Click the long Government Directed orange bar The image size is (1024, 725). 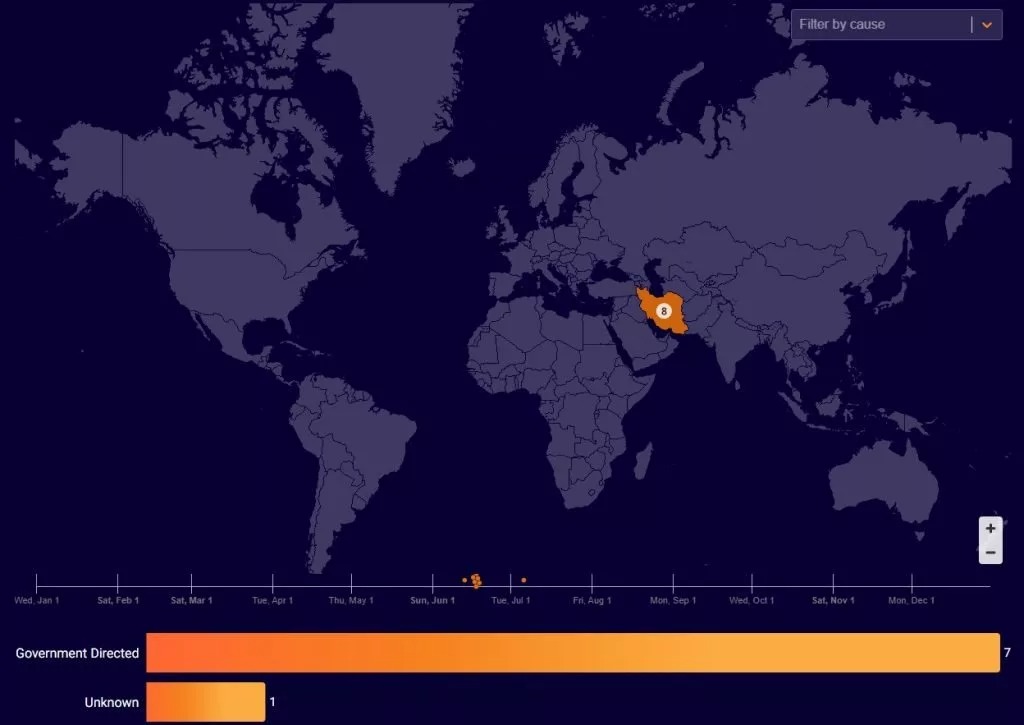[572, 653]
